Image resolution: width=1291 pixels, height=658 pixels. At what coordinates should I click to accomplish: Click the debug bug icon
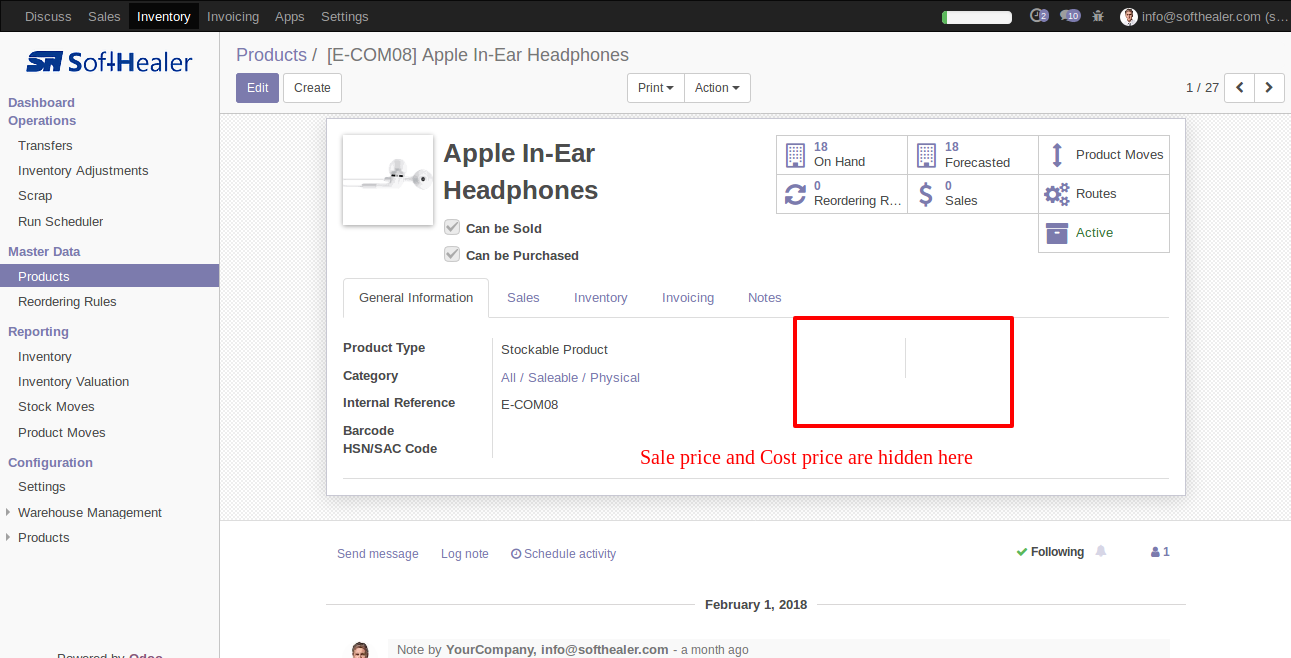point(1098,16)
